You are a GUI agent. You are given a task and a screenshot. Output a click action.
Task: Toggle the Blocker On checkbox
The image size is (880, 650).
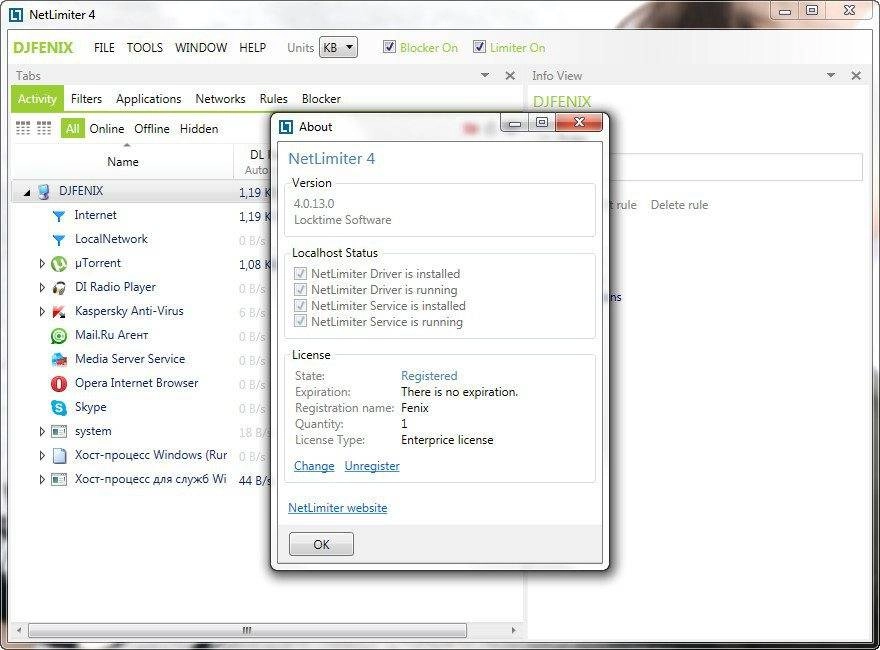click(389, 47)
